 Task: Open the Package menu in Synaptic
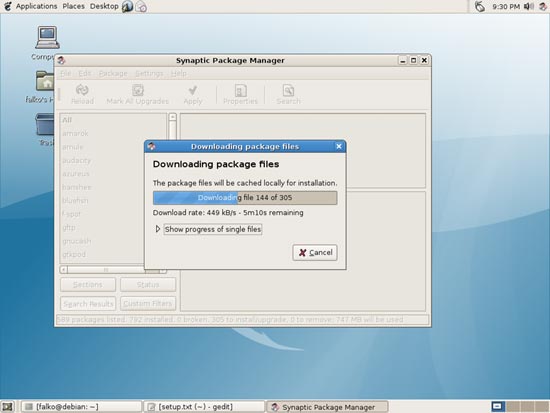click(113, 73)
